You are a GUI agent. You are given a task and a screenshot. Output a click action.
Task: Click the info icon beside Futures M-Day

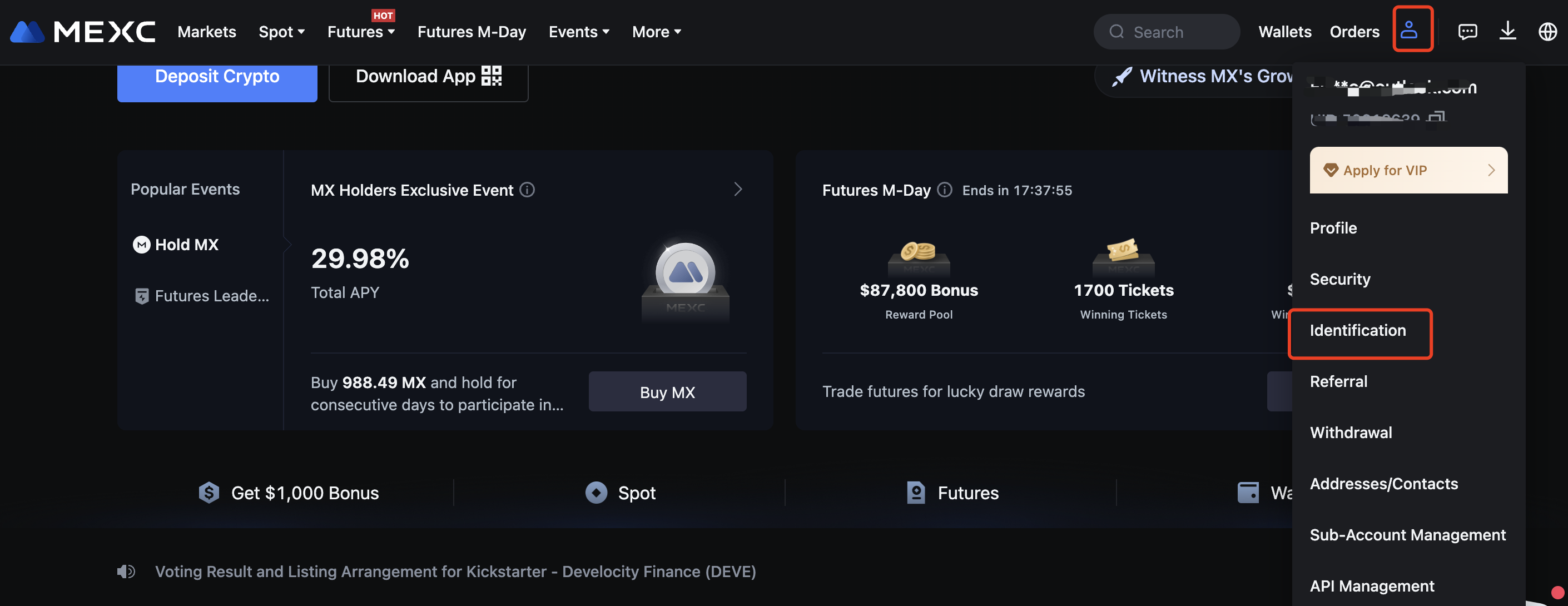(x=944, y=190)
